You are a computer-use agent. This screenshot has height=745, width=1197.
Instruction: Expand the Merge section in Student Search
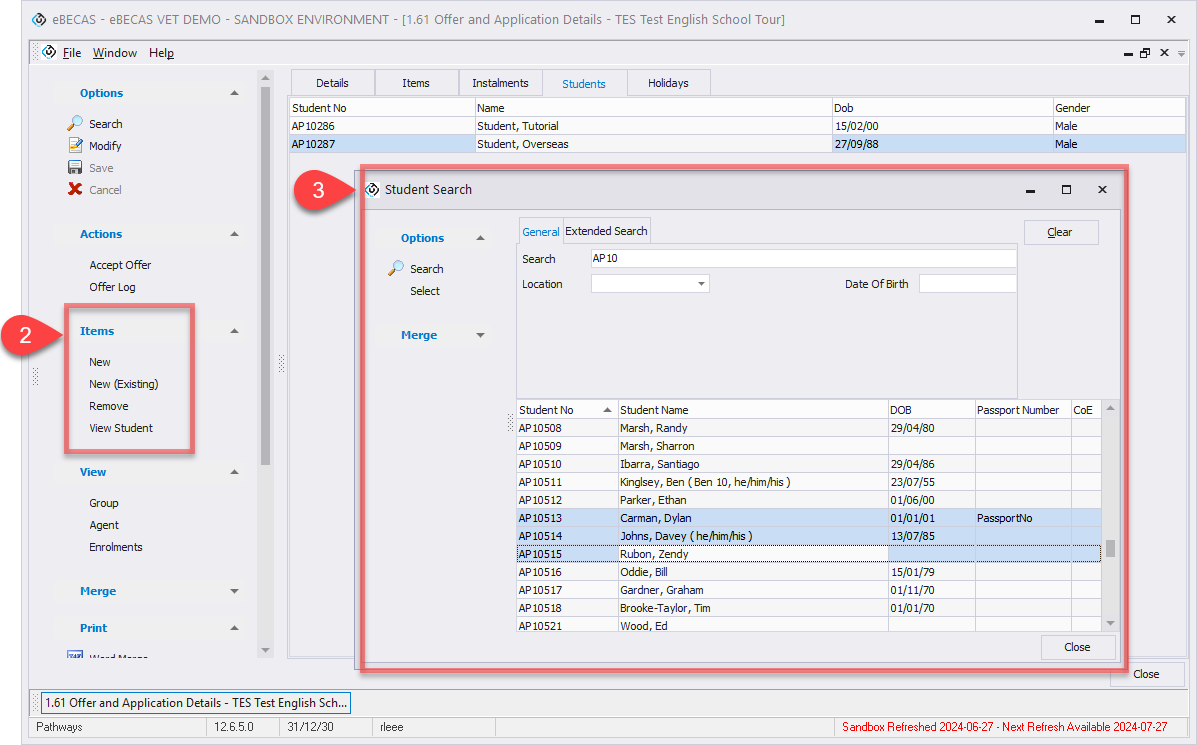pos(480,336)
